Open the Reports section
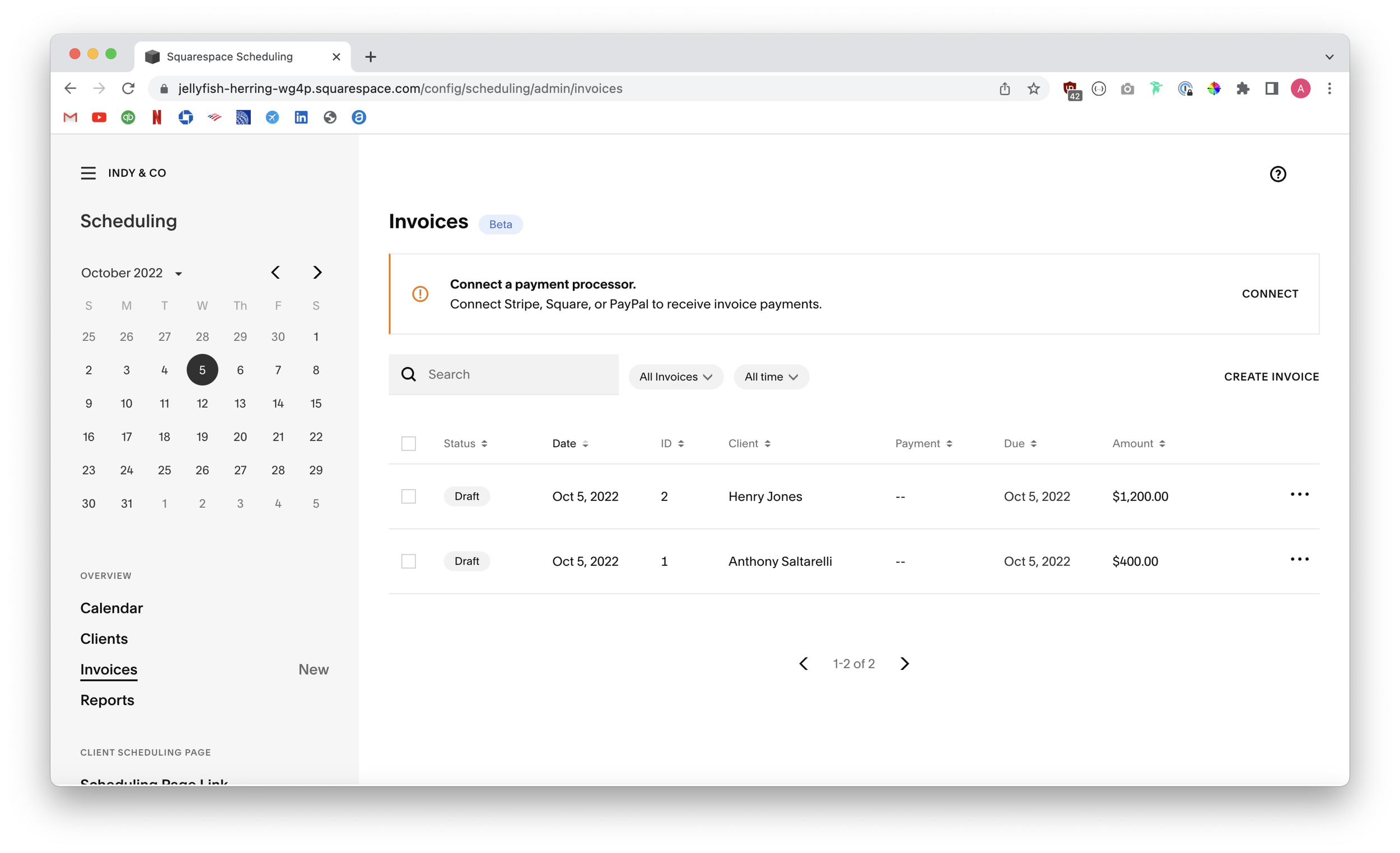This screenshot has width=1400, height=853. click(107, 700)
